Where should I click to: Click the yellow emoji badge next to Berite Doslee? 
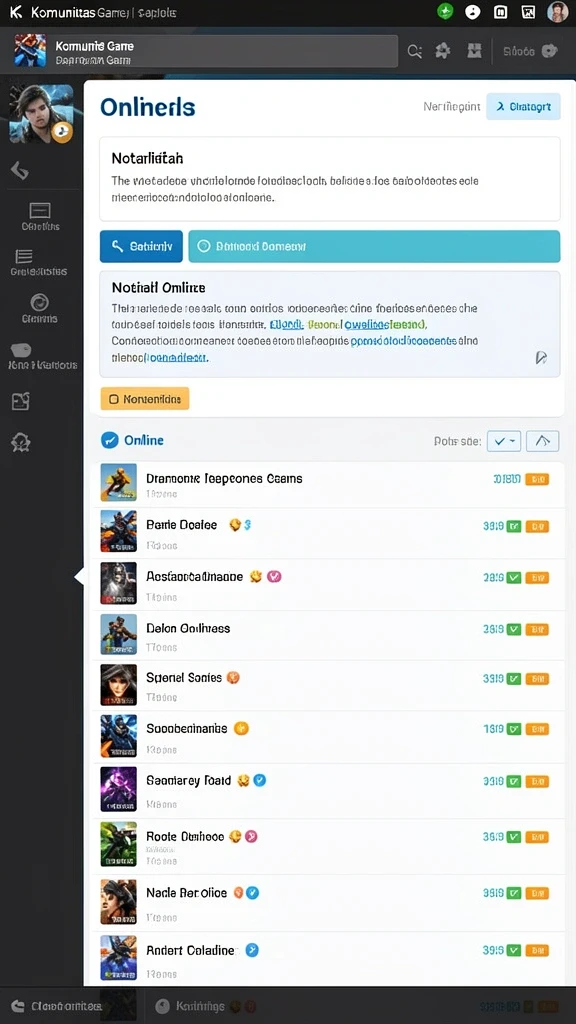pyautogui.click(x=234, y=525)
